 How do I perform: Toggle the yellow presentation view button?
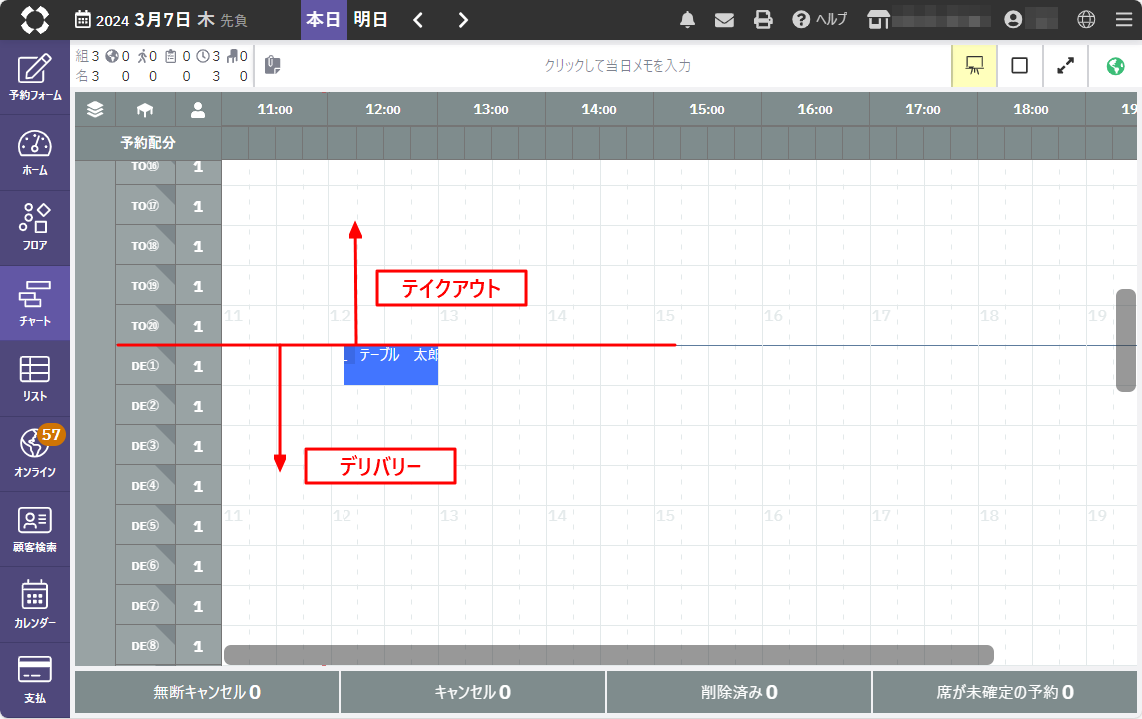(973, 66)
